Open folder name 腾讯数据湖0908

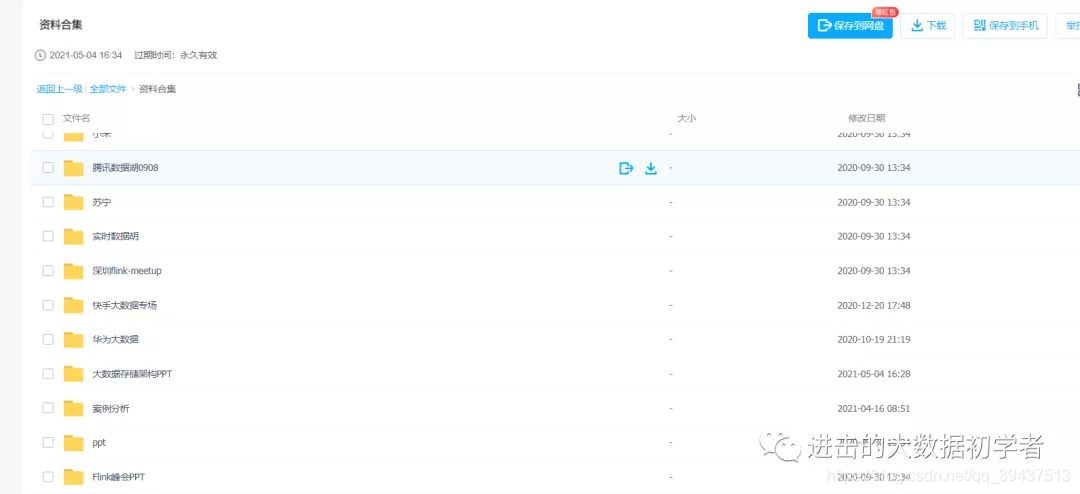tap(125, 167)
